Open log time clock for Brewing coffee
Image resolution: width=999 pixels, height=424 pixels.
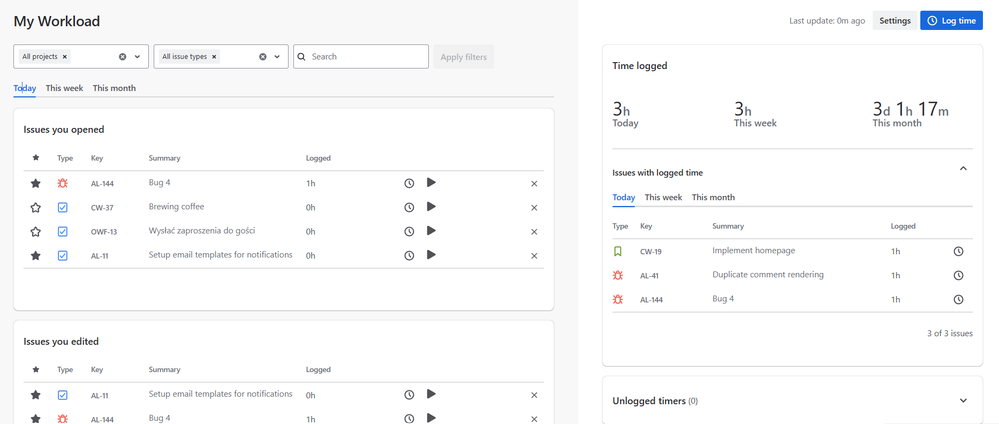coord(409,207)
